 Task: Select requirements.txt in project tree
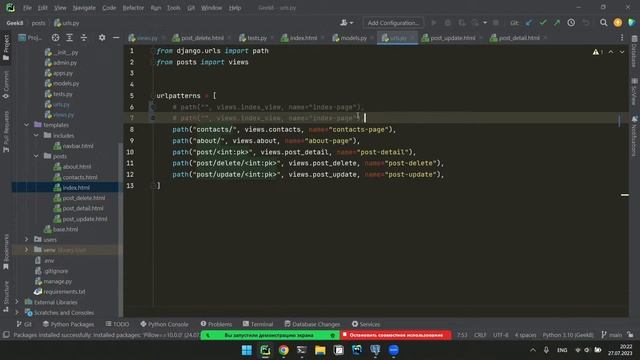click(60, 291)
